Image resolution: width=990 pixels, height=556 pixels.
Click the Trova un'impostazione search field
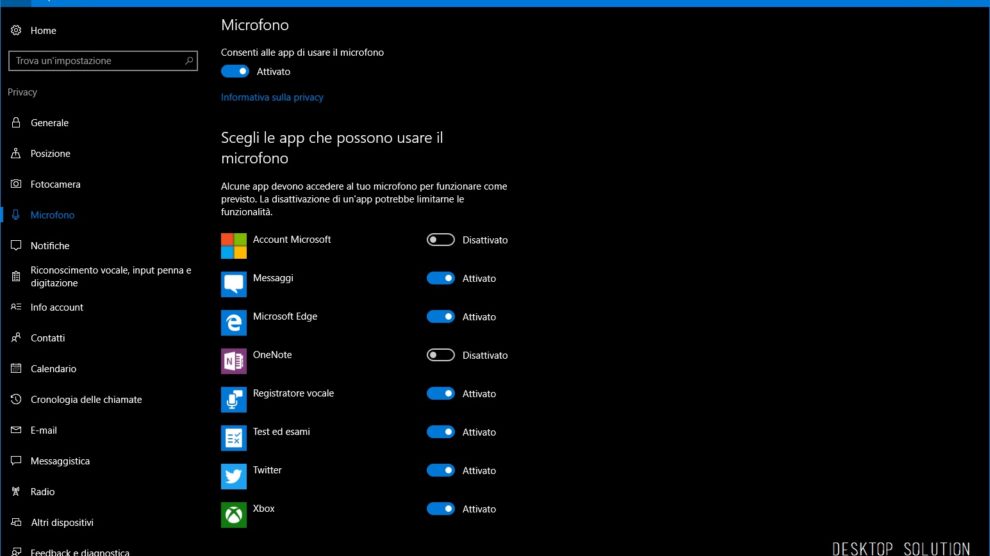pyautogui.click(x=95, y=61)
